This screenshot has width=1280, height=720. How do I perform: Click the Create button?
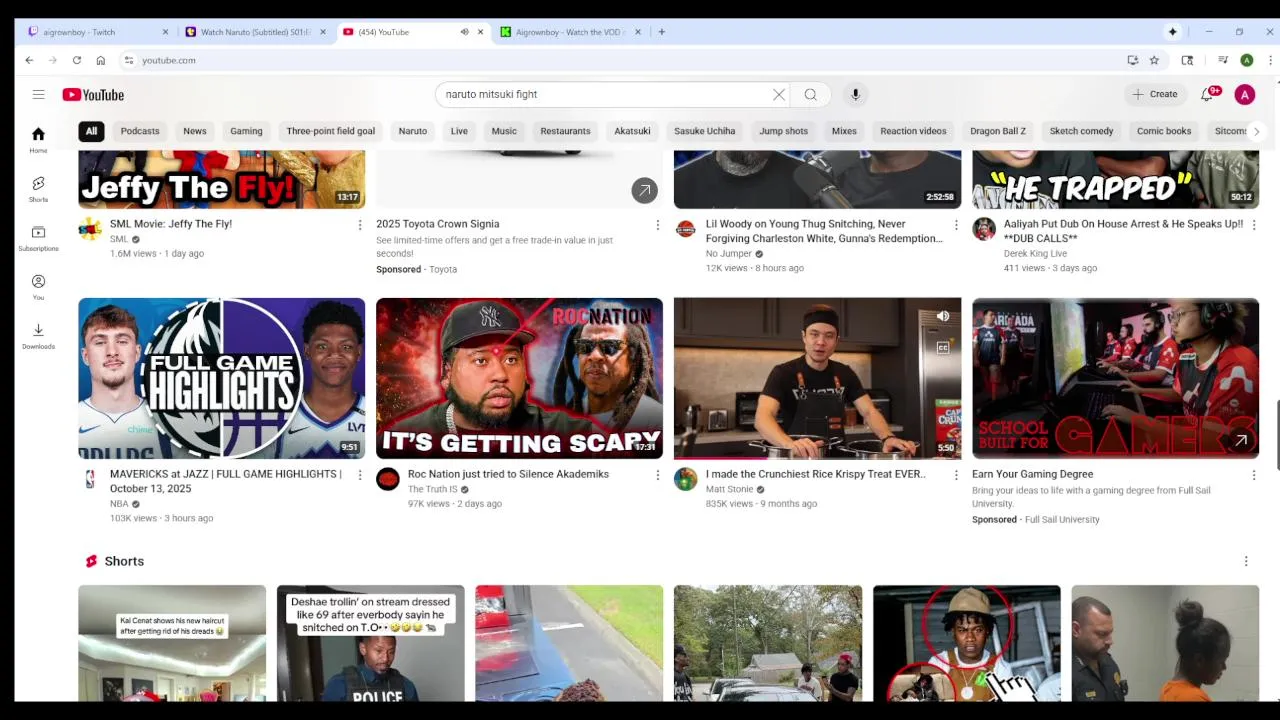(x=1155, y=94)
